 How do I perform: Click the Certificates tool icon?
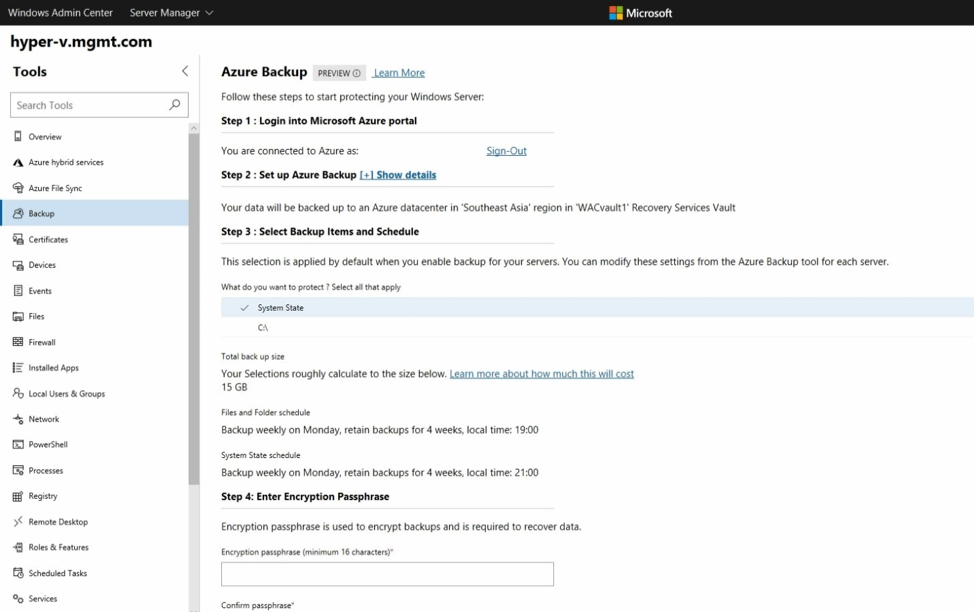point(18,239)
